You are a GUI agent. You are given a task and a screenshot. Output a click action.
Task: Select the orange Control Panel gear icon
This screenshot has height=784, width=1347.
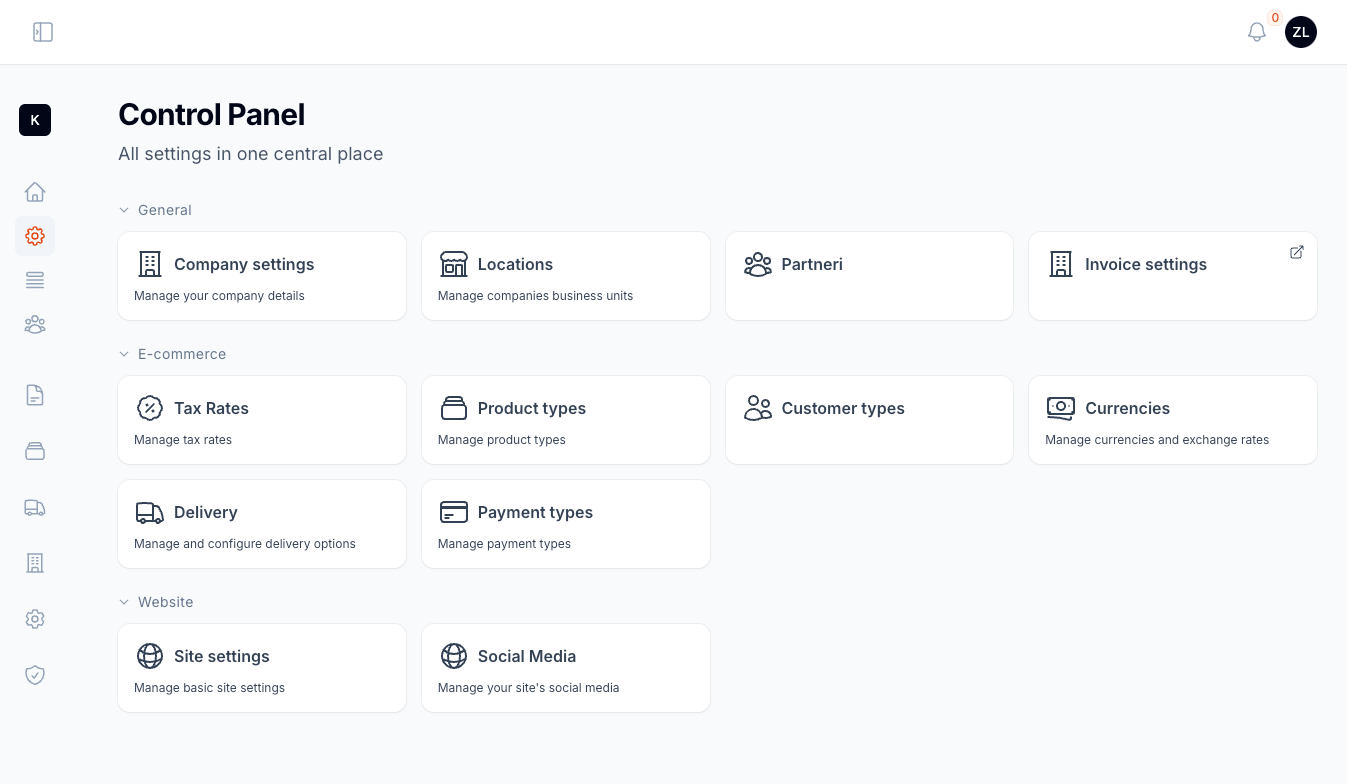click(x=35, y=236)
